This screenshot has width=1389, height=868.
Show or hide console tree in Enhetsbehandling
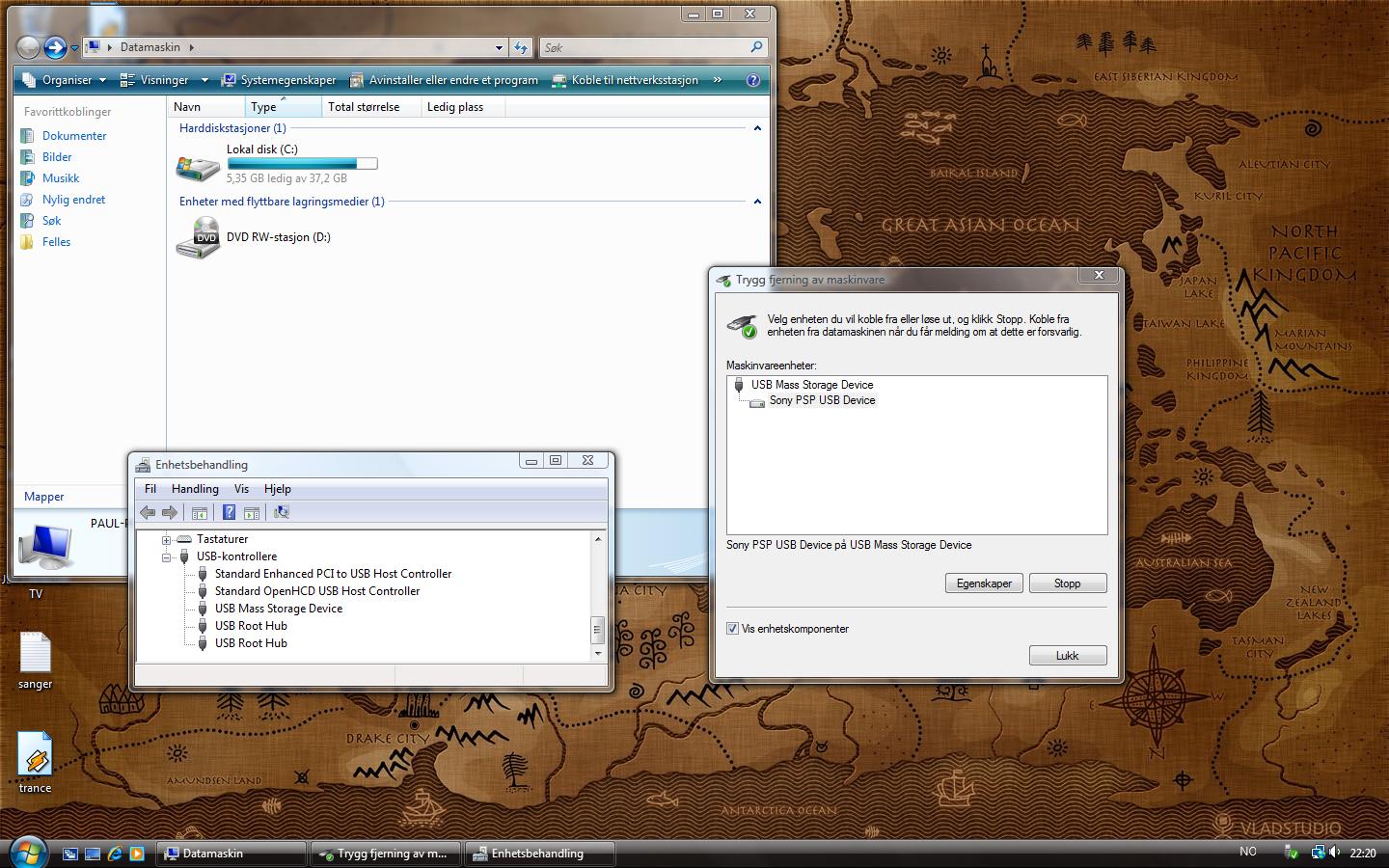tap(200, 512)
